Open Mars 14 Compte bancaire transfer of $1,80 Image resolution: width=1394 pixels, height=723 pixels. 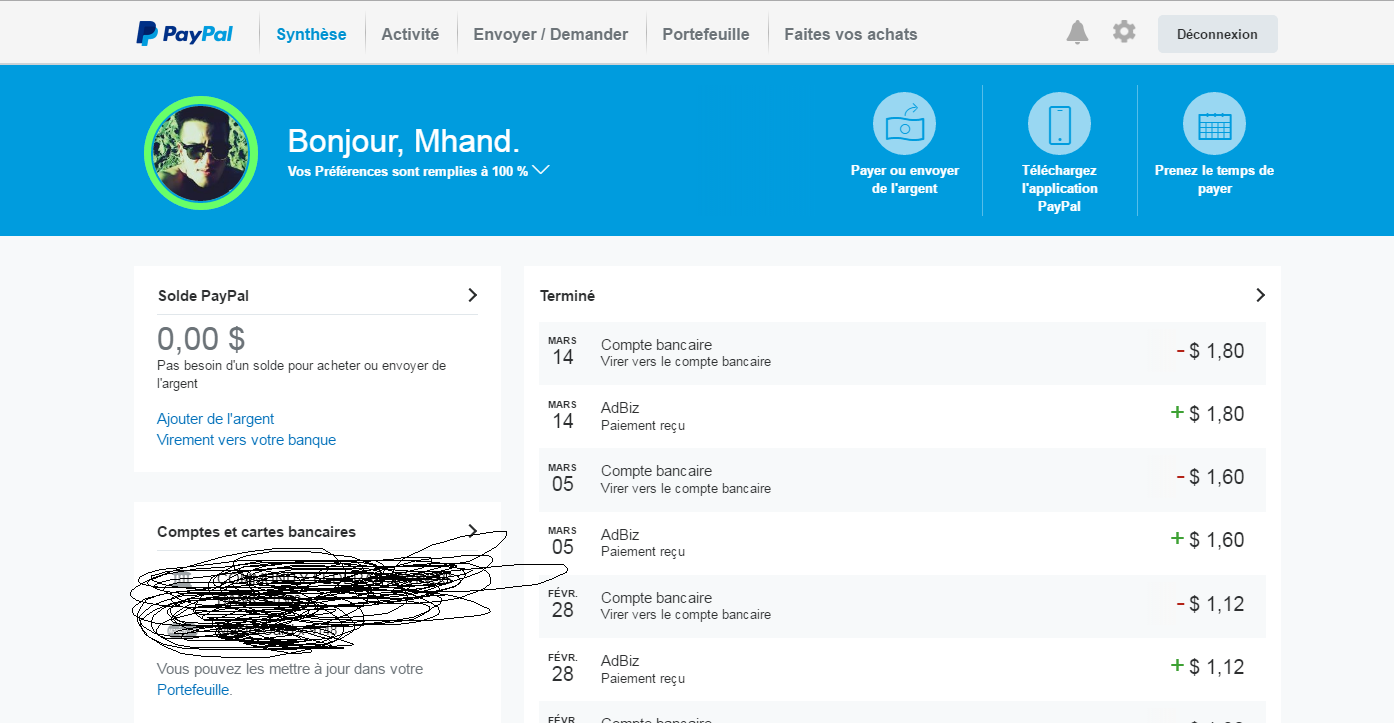tap(902, 353)
